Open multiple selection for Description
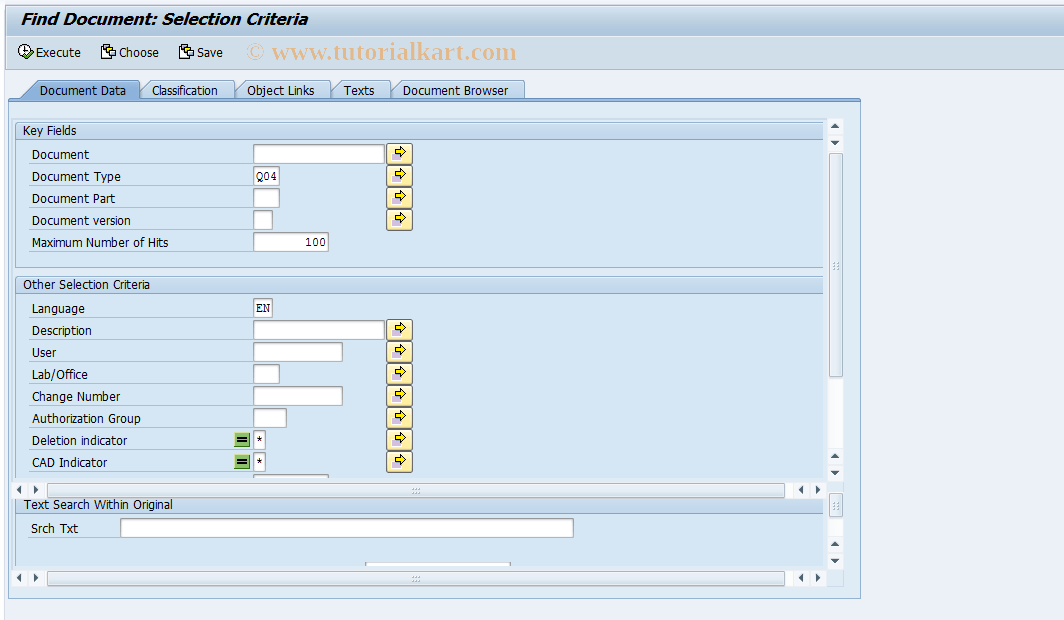This screenshot has height=620, width=1064. point(399,329)
